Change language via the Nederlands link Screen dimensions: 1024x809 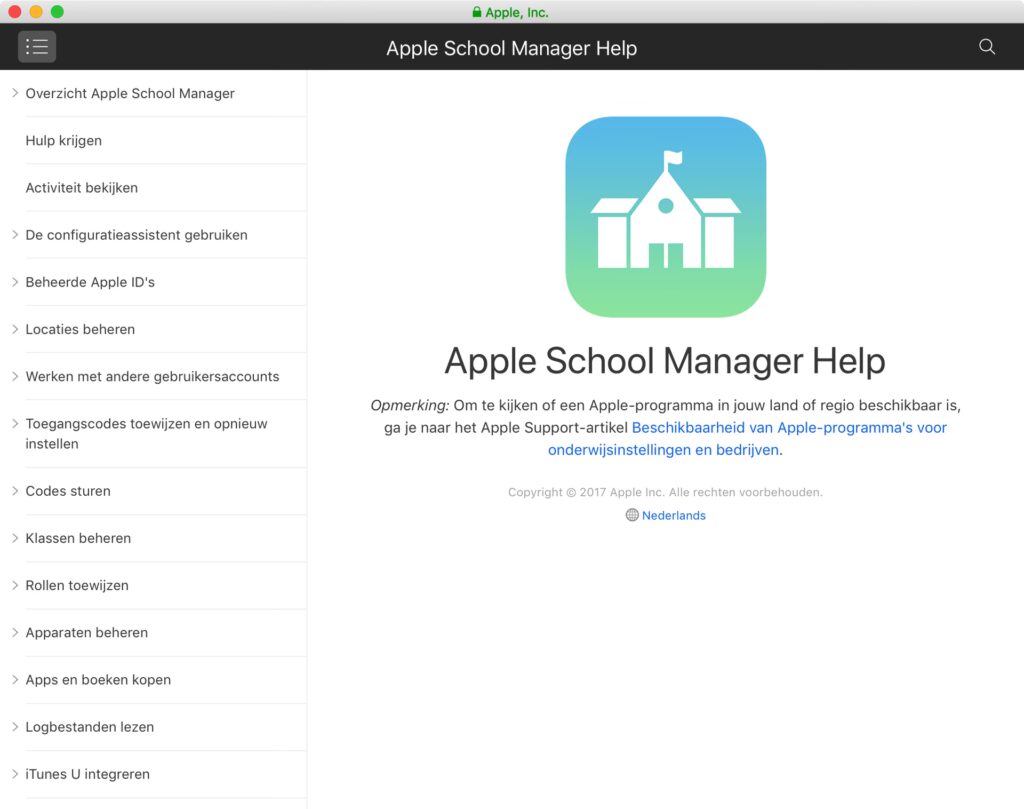673,516
